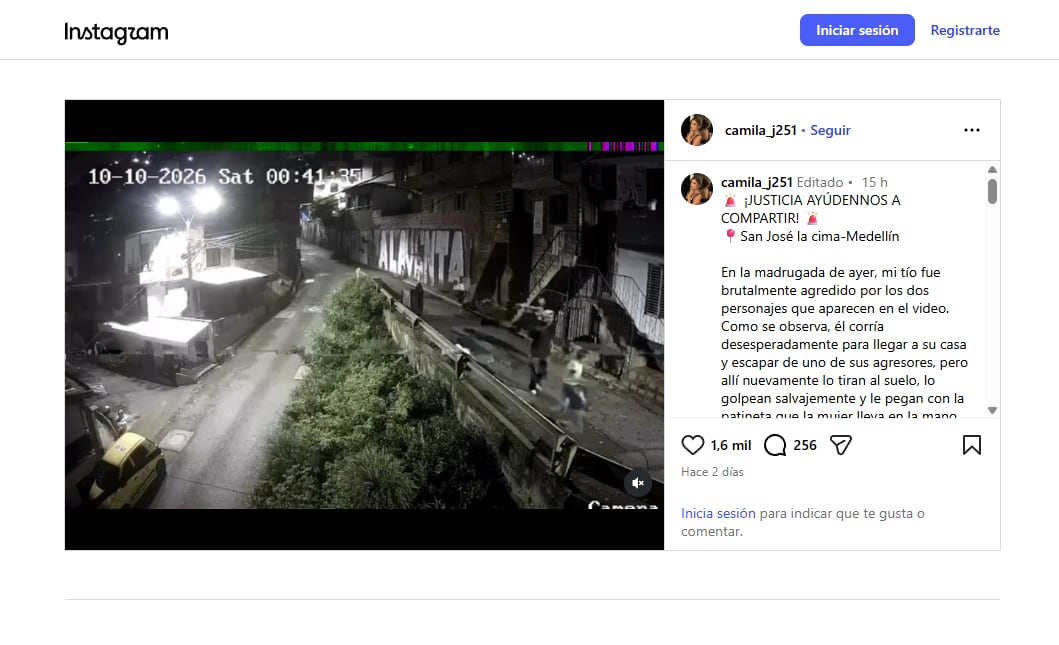Click the 1,6 mil likes count
This screenshot has width=1059, height=645.
(731, 445)
